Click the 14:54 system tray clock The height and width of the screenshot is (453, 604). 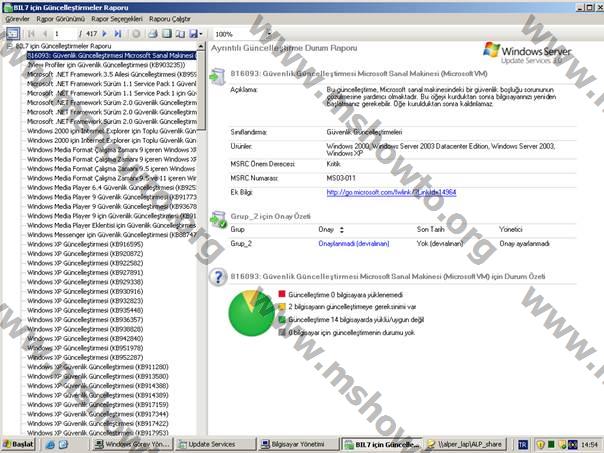(589, 445)
